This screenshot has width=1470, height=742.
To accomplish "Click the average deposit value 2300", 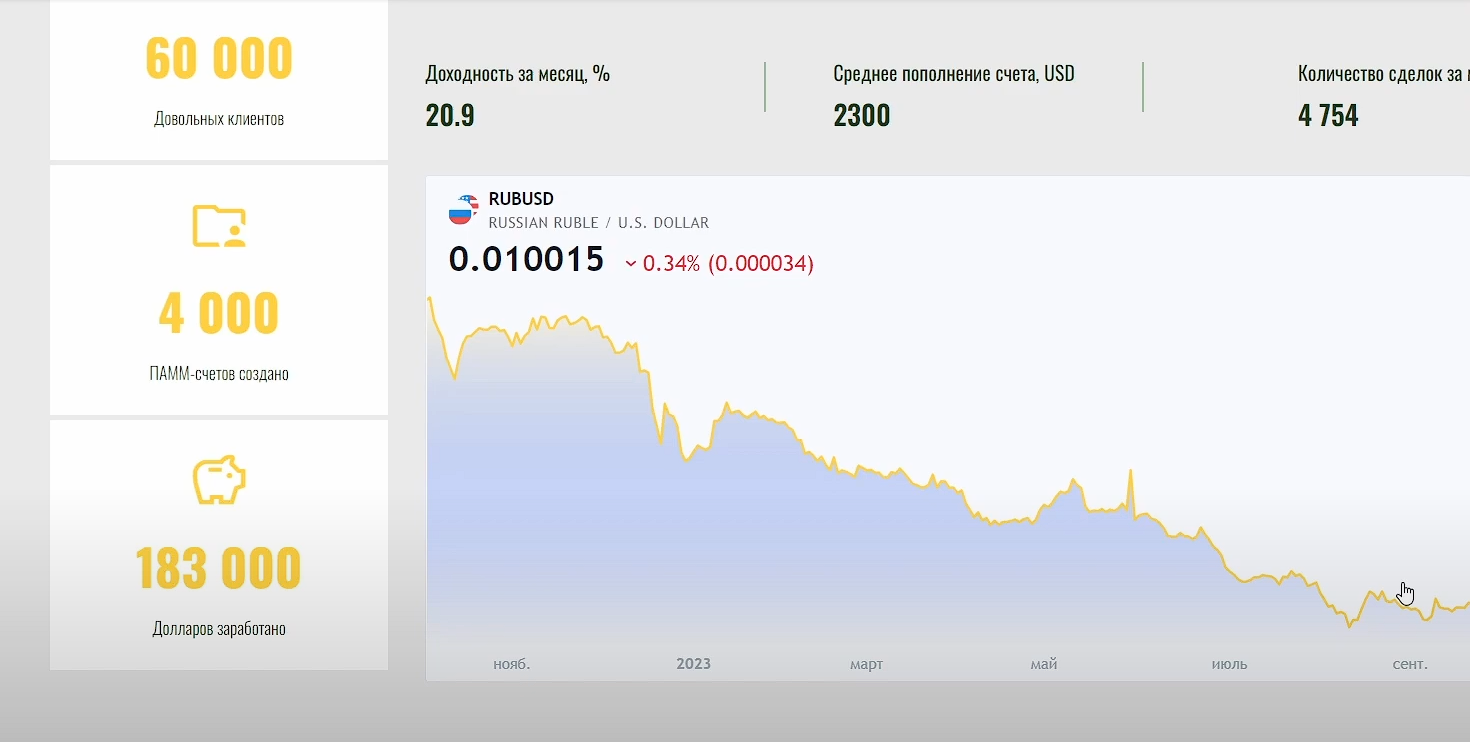I will pos(861,116).
